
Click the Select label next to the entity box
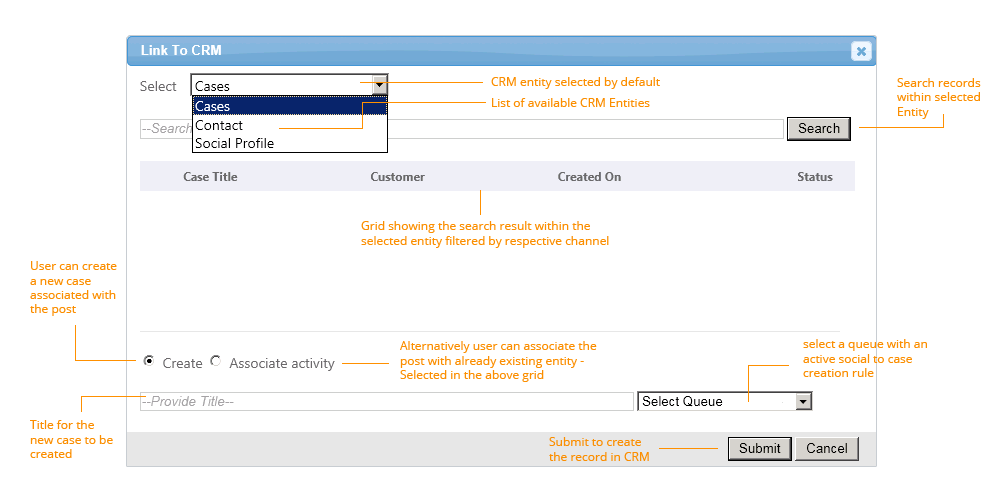158,87
